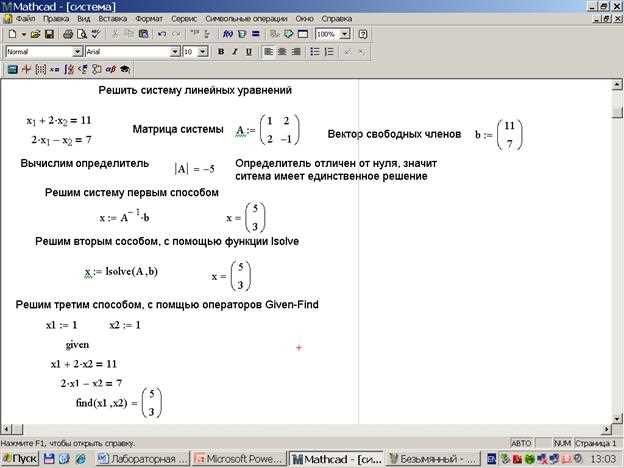Screen dimensions: 624x468
Task: Toggle Italic formatting button
Action: pyautogui.click(x=235, y=52)
